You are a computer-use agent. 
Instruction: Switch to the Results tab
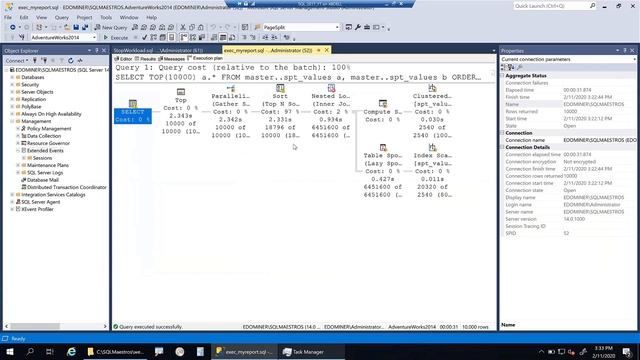coord(145,59)
